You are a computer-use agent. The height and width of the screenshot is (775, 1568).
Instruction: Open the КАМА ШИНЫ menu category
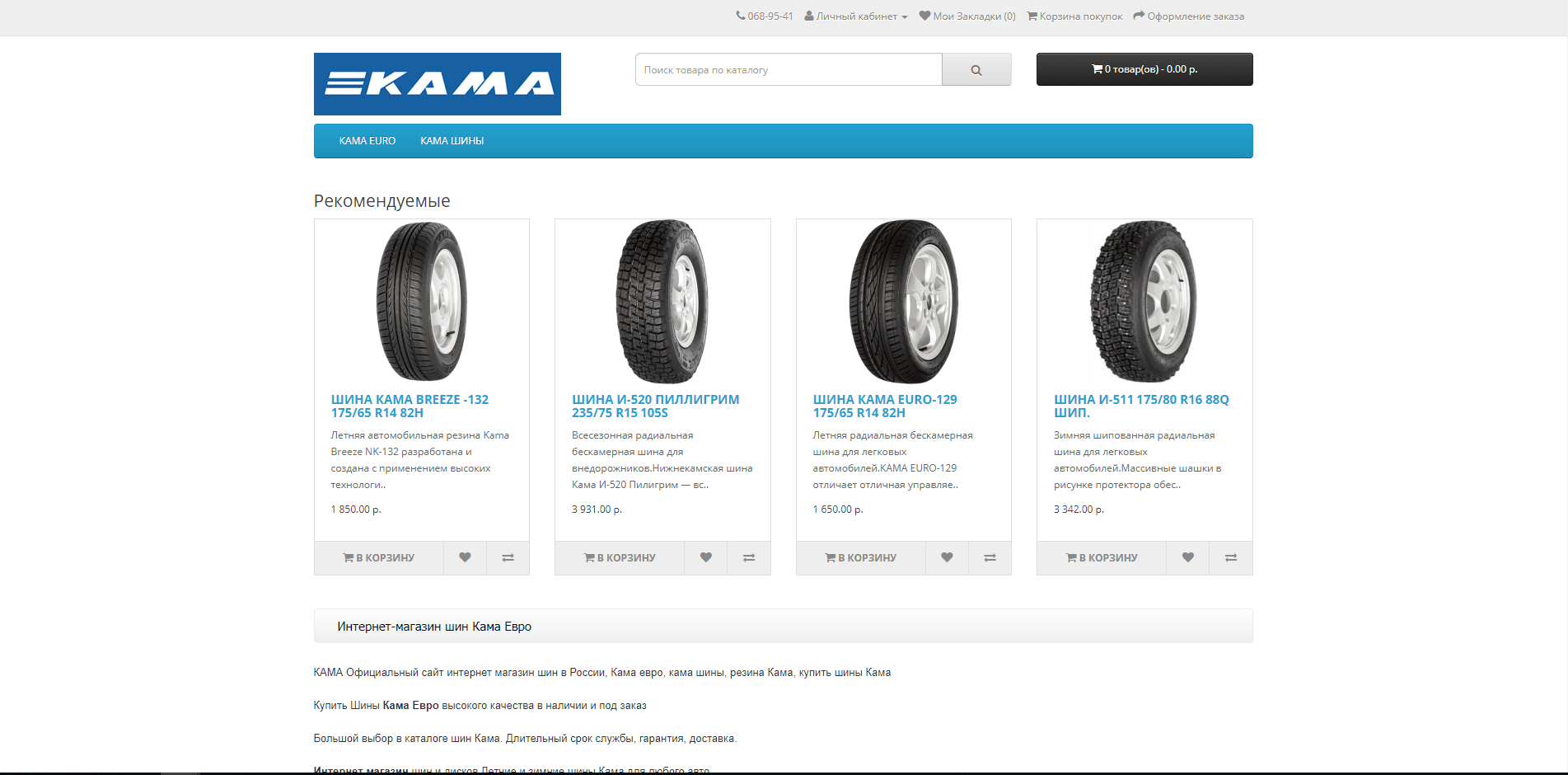coord(452,141)
